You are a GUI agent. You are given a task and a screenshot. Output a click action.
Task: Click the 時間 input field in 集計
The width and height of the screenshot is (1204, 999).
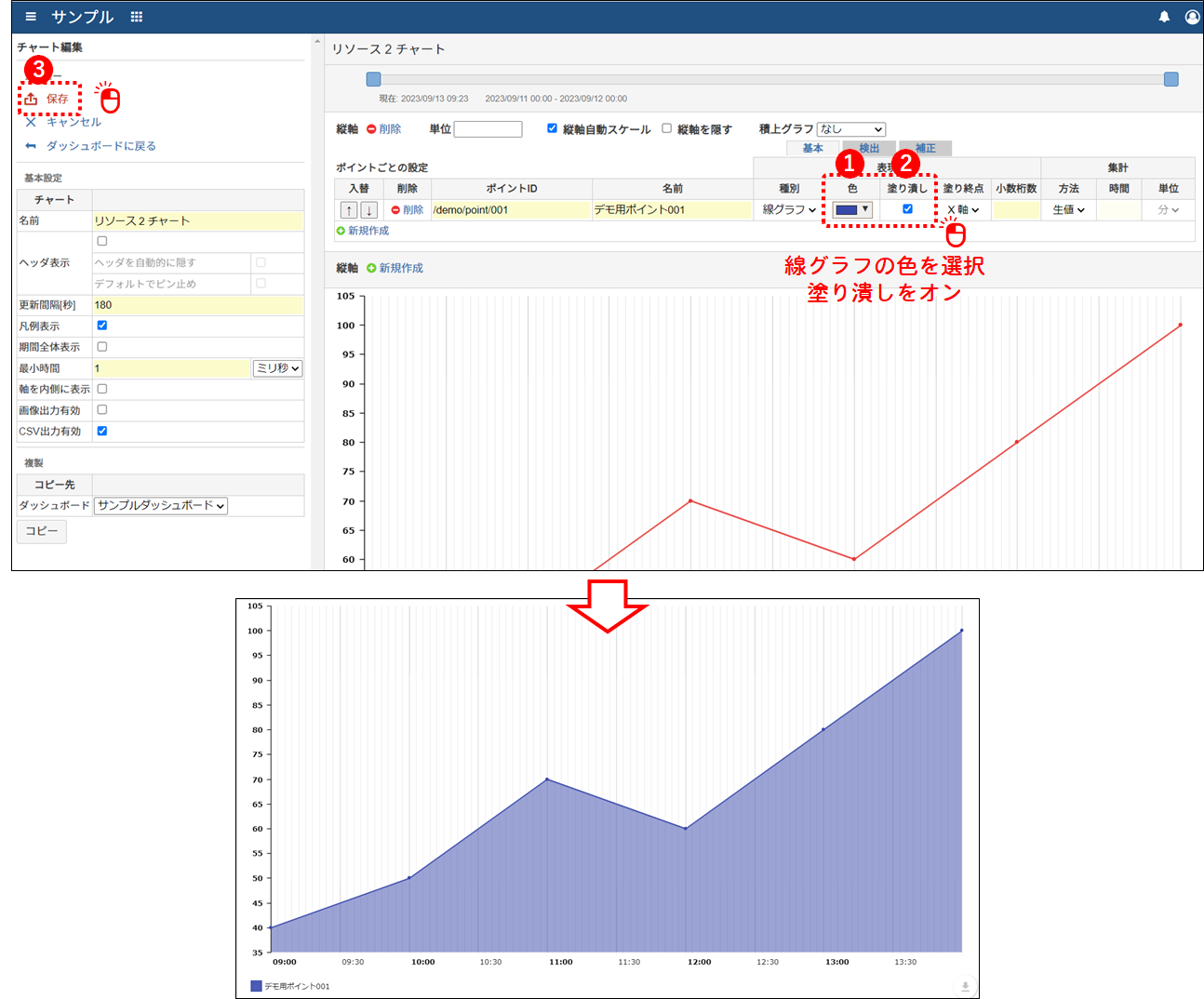point(1119,210)
